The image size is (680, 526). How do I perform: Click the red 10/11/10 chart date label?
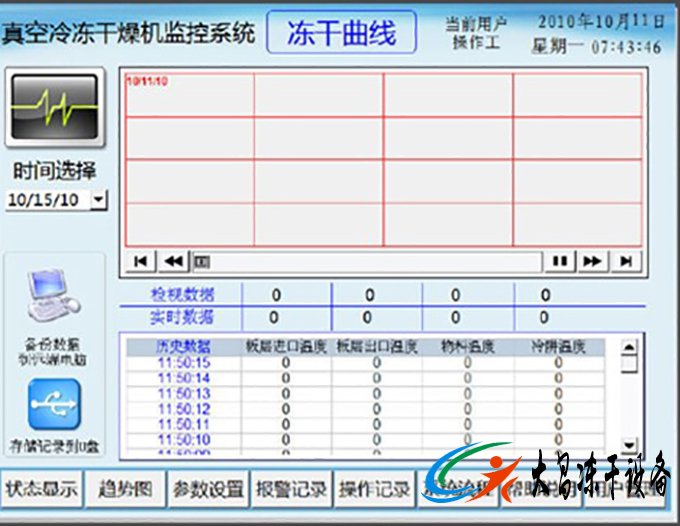pyautogui.click(x=147, y=81)
